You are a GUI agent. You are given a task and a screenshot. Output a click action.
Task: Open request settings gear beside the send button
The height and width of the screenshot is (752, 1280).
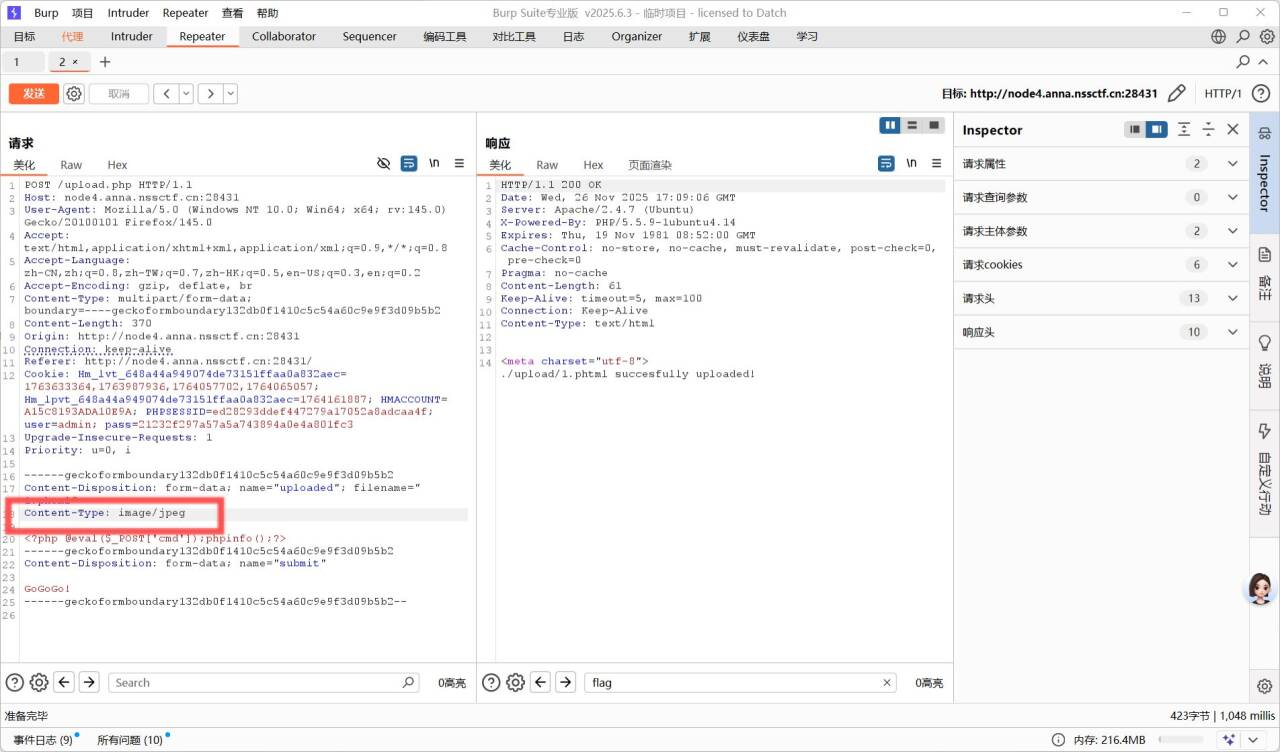74,93
